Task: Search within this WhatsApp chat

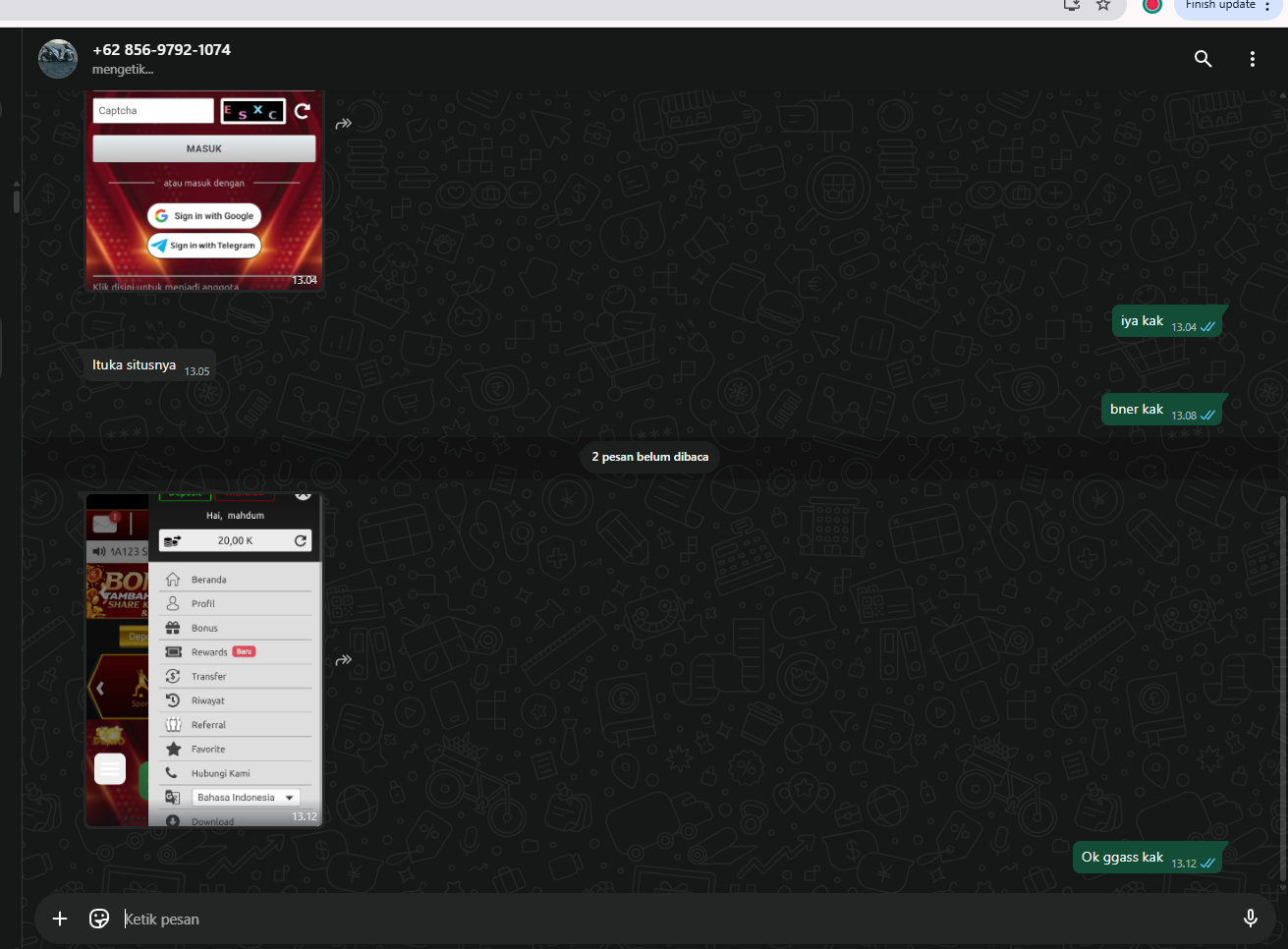Action: (1203, 59)
